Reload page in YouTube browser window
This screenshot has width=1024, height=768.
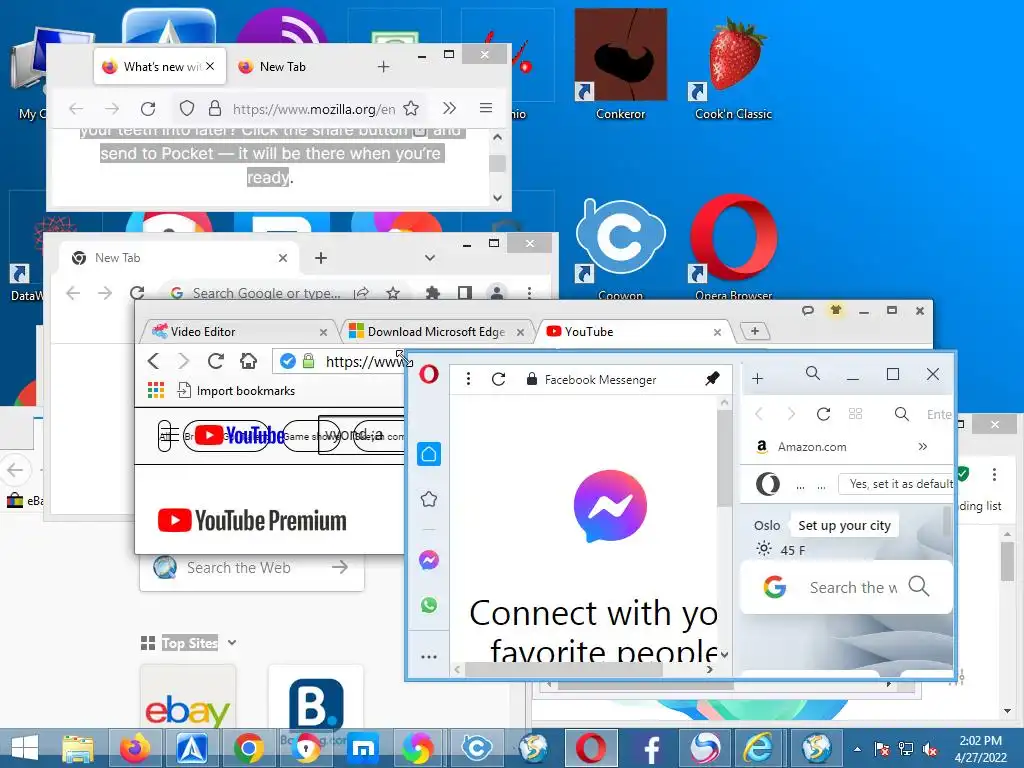(x=216, y=361)
